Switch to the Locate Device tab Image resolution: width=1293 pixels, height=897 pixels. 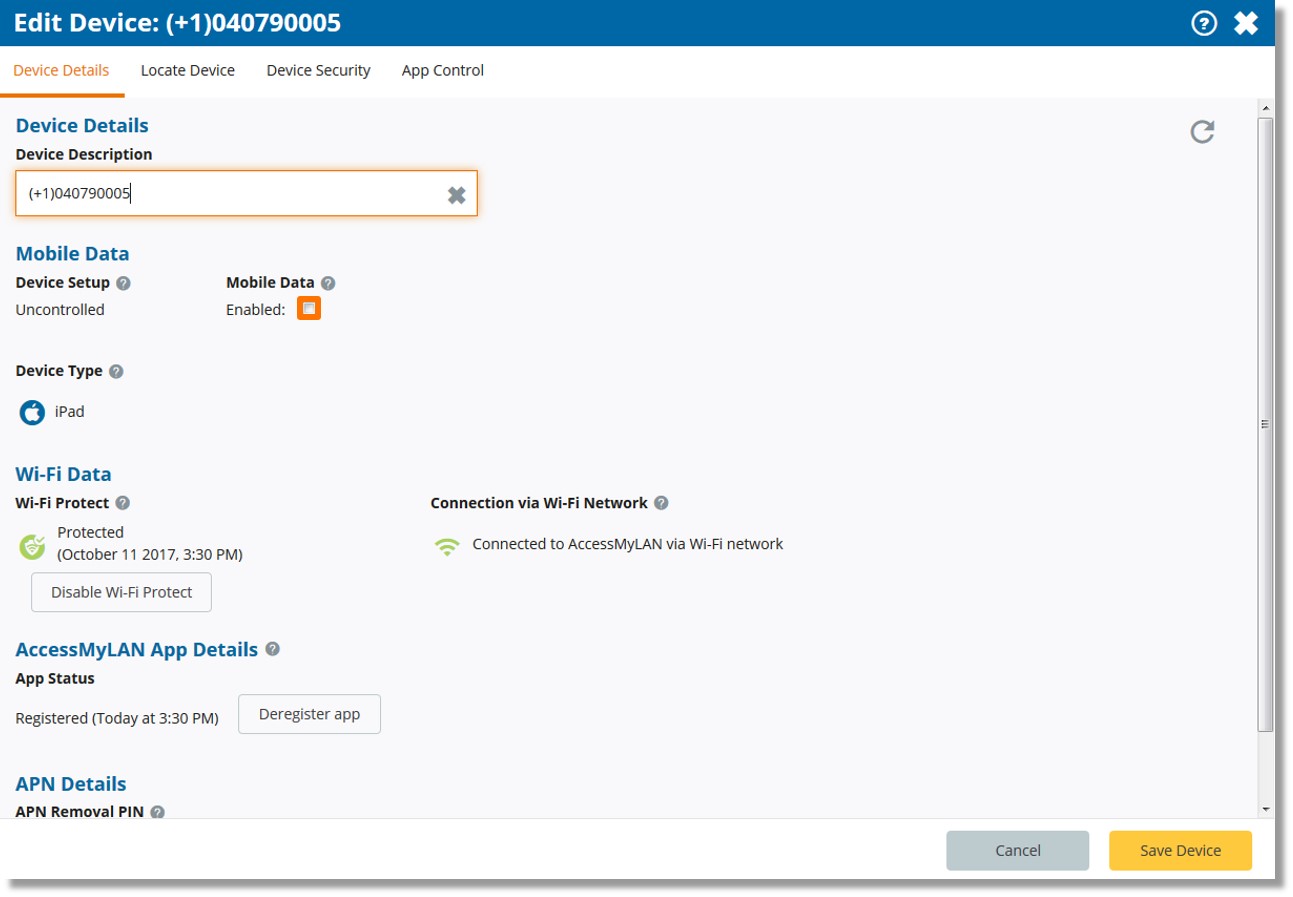click(x=188, y=70)
